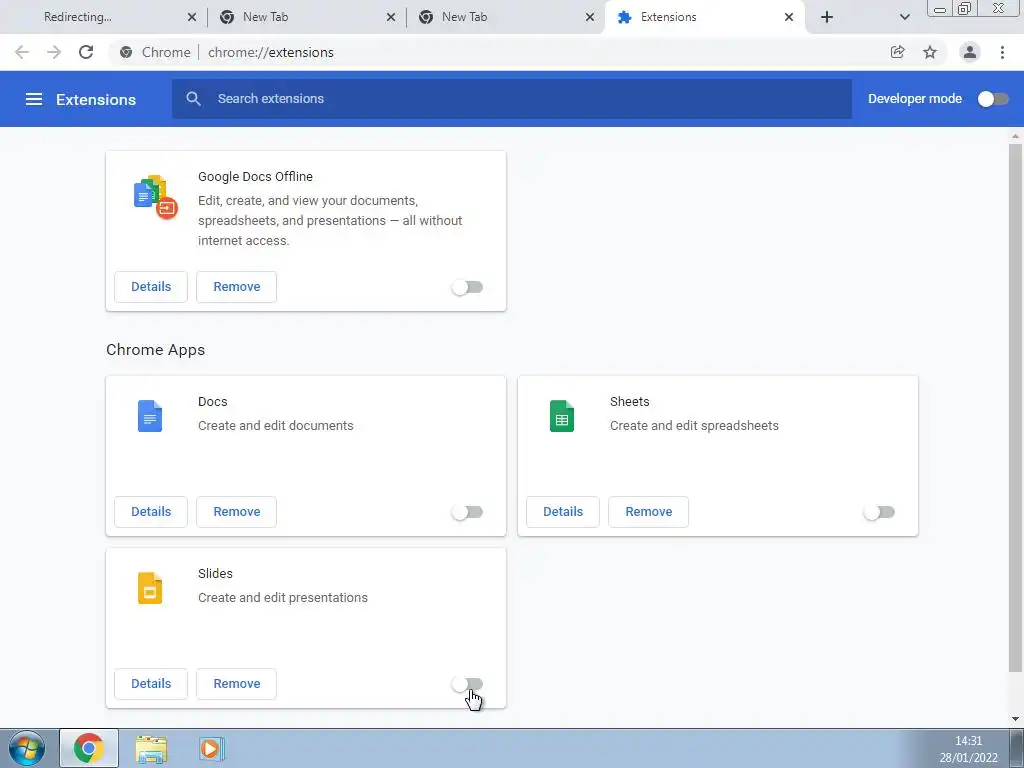Click scrollbar down arrow
This screenshot has width=1024, height=768.
1015,720
